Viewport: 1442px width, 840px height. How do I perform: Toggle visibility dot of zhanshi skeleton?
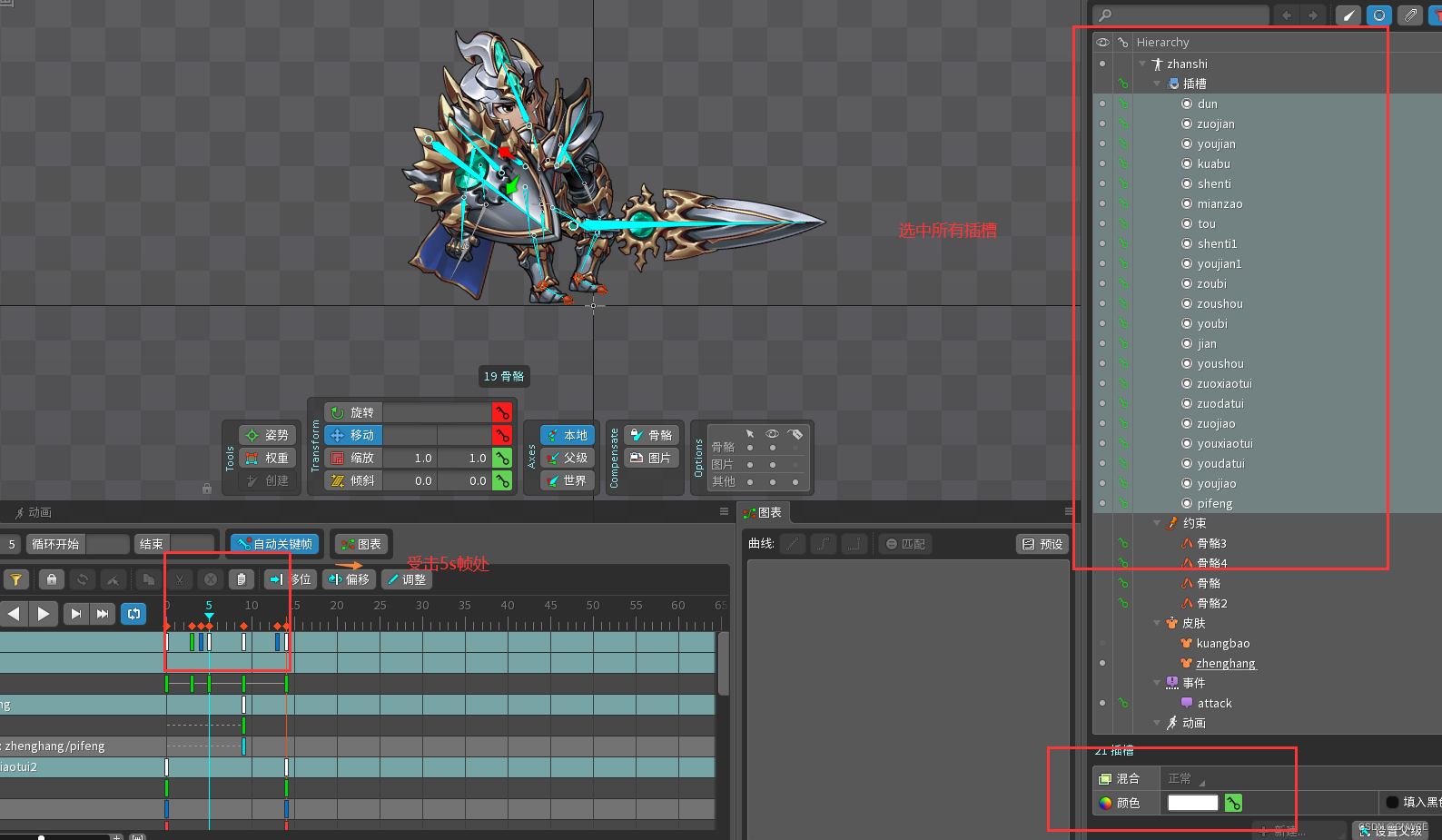[1102, 64]
